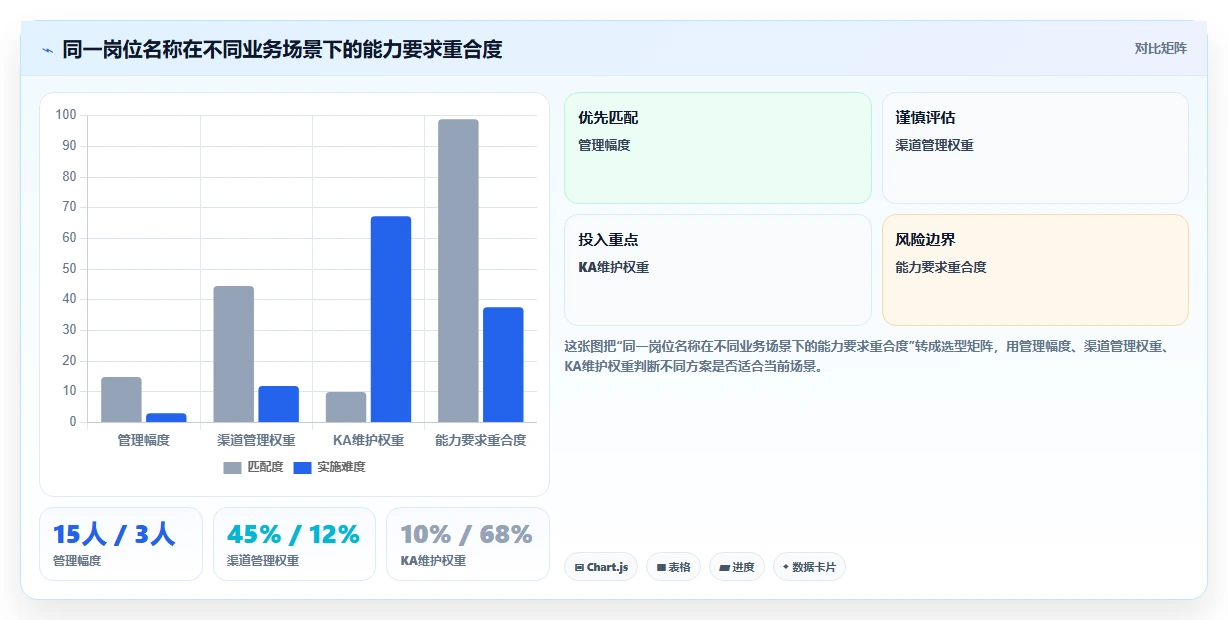This screenshot has width=1228, height=620.
Task: Click the 表格 tag icon
Action: click(x=661, y=567)
